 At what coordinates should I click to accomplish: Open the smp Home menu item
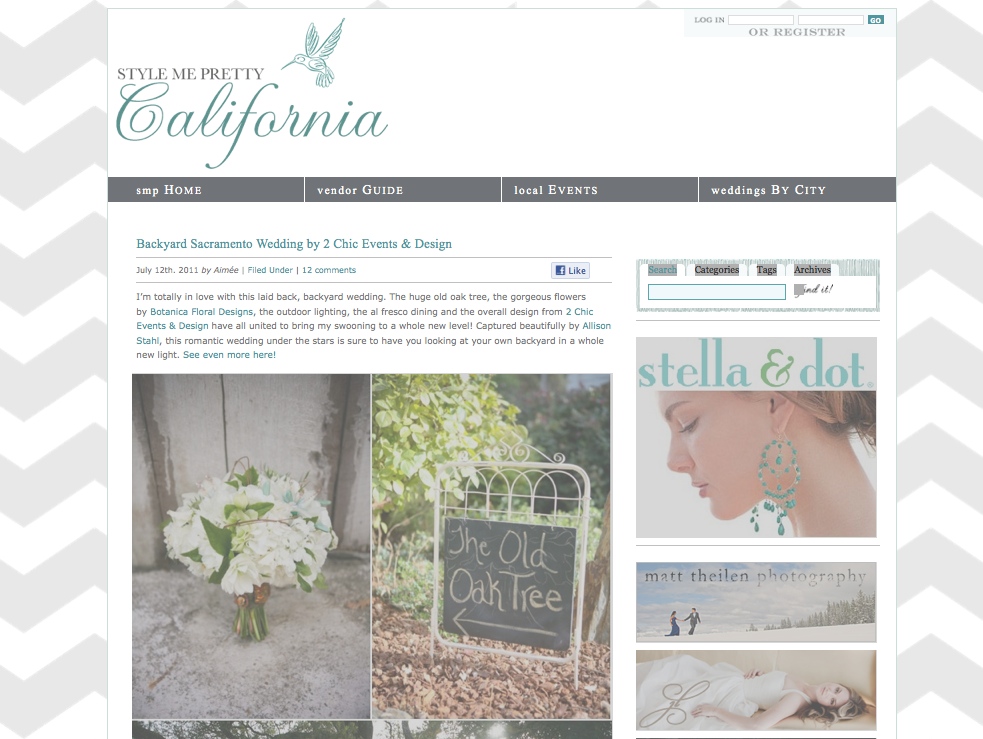coord(206,190)
